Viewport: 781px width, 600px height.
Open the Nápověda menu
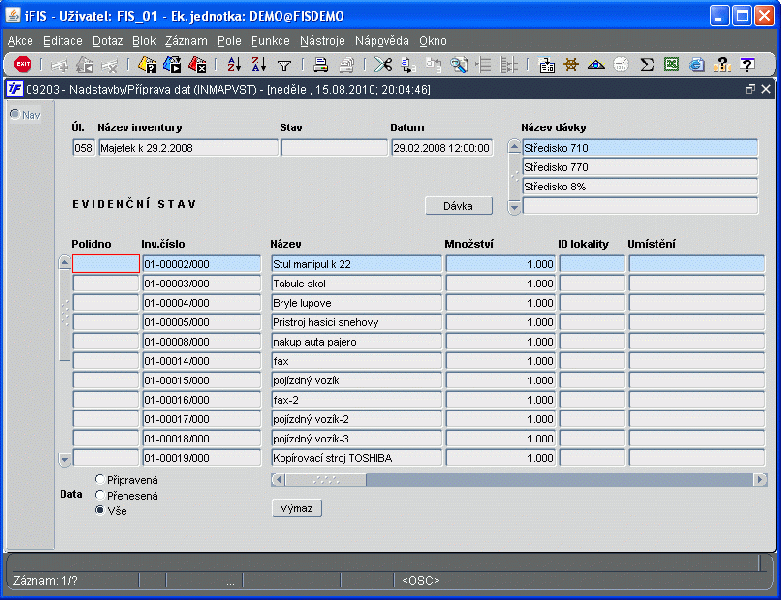(382, 41)
